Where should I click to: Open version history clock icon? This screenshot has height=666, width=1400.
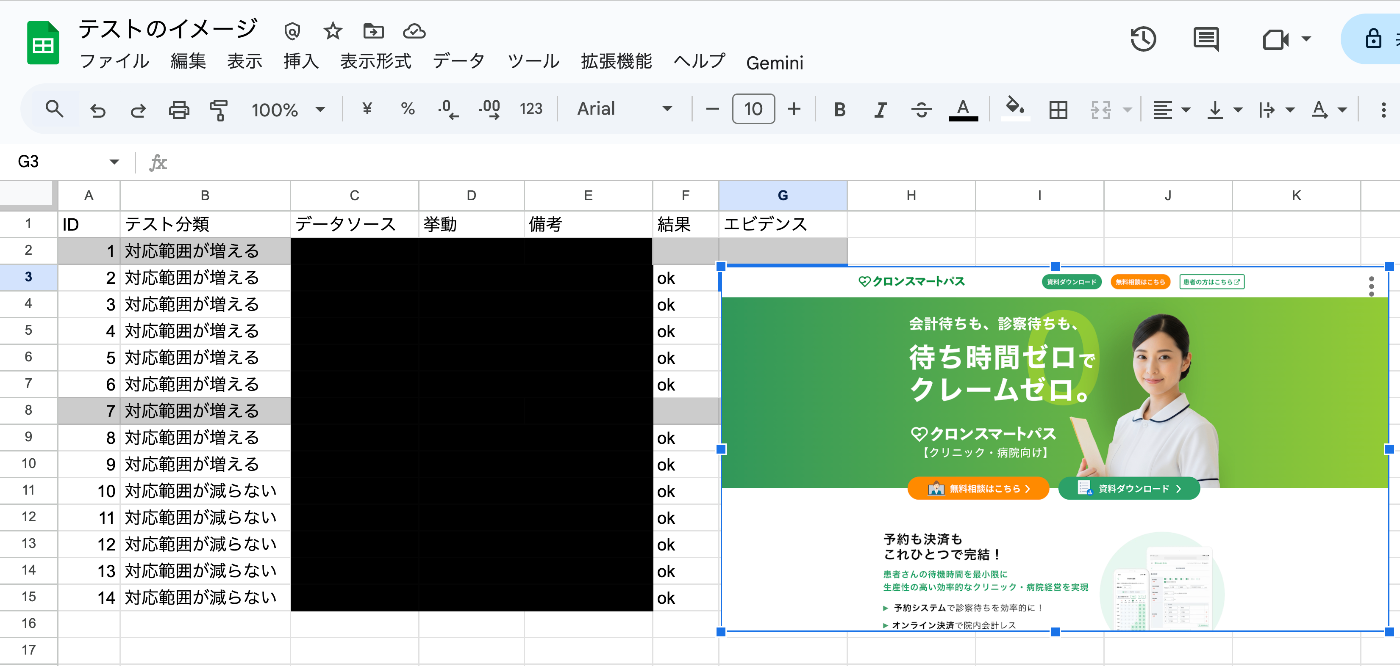tap(1143, 39)
